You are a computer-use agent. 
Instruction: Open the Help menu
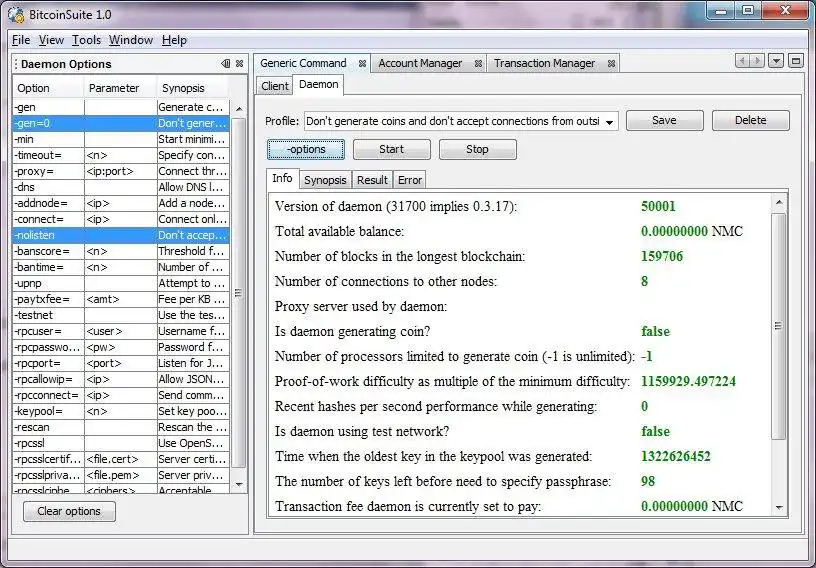pos(174,40)
